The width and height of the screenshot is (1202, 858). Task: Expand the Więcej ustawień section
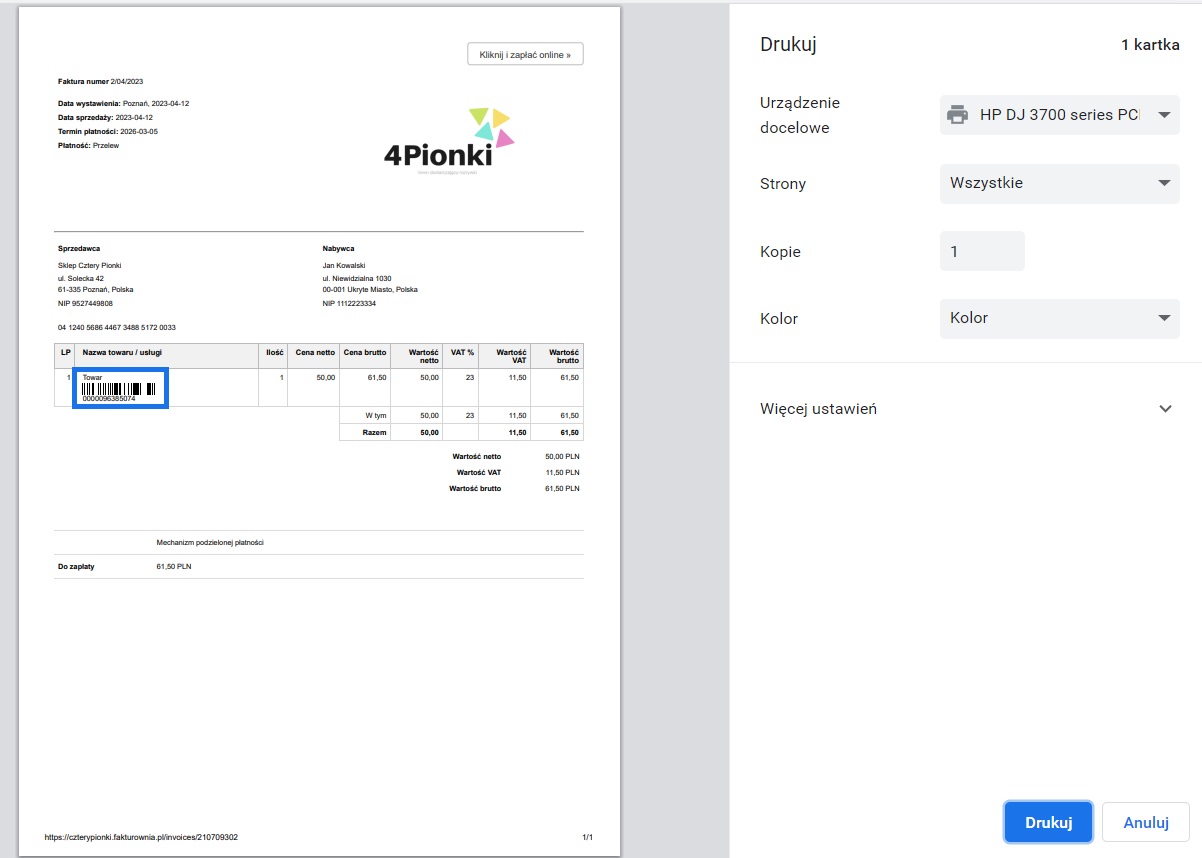click(966, 409)
